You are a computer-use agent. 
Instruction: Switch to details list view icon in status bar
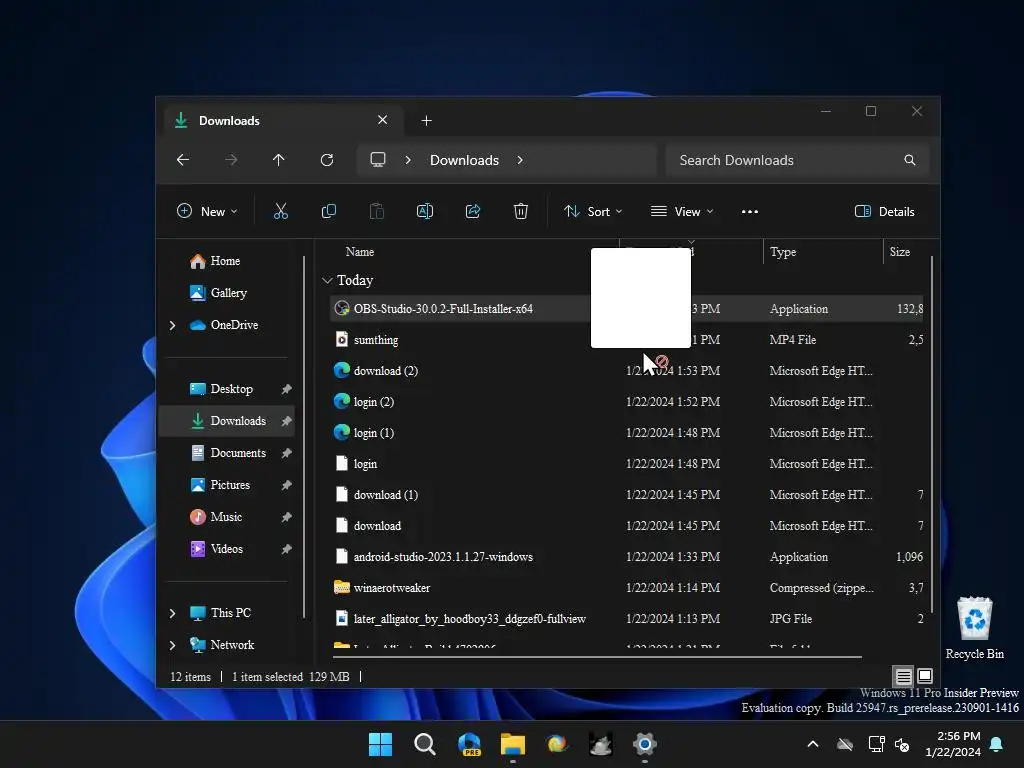pos(903,676)
